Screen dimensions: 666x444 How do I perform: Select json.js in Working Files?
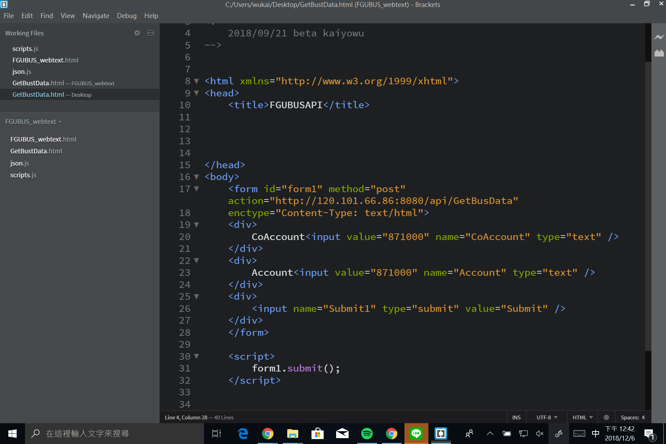[x=80, y=71]
